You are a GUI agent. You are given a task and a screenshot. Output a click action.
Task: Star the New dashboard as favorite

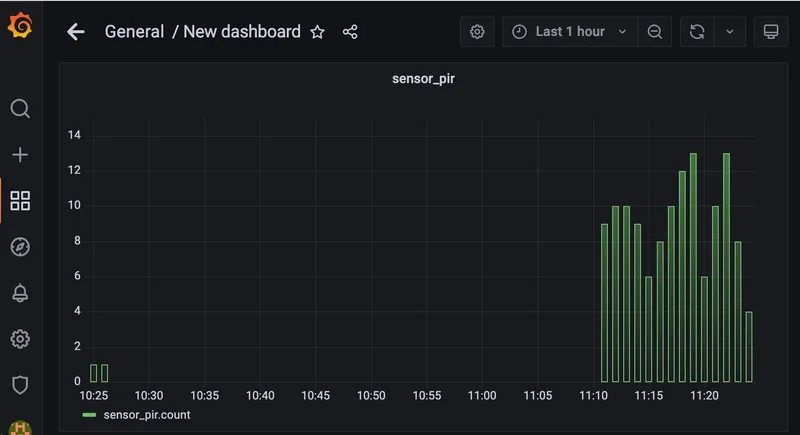click(x=317, y=32)
